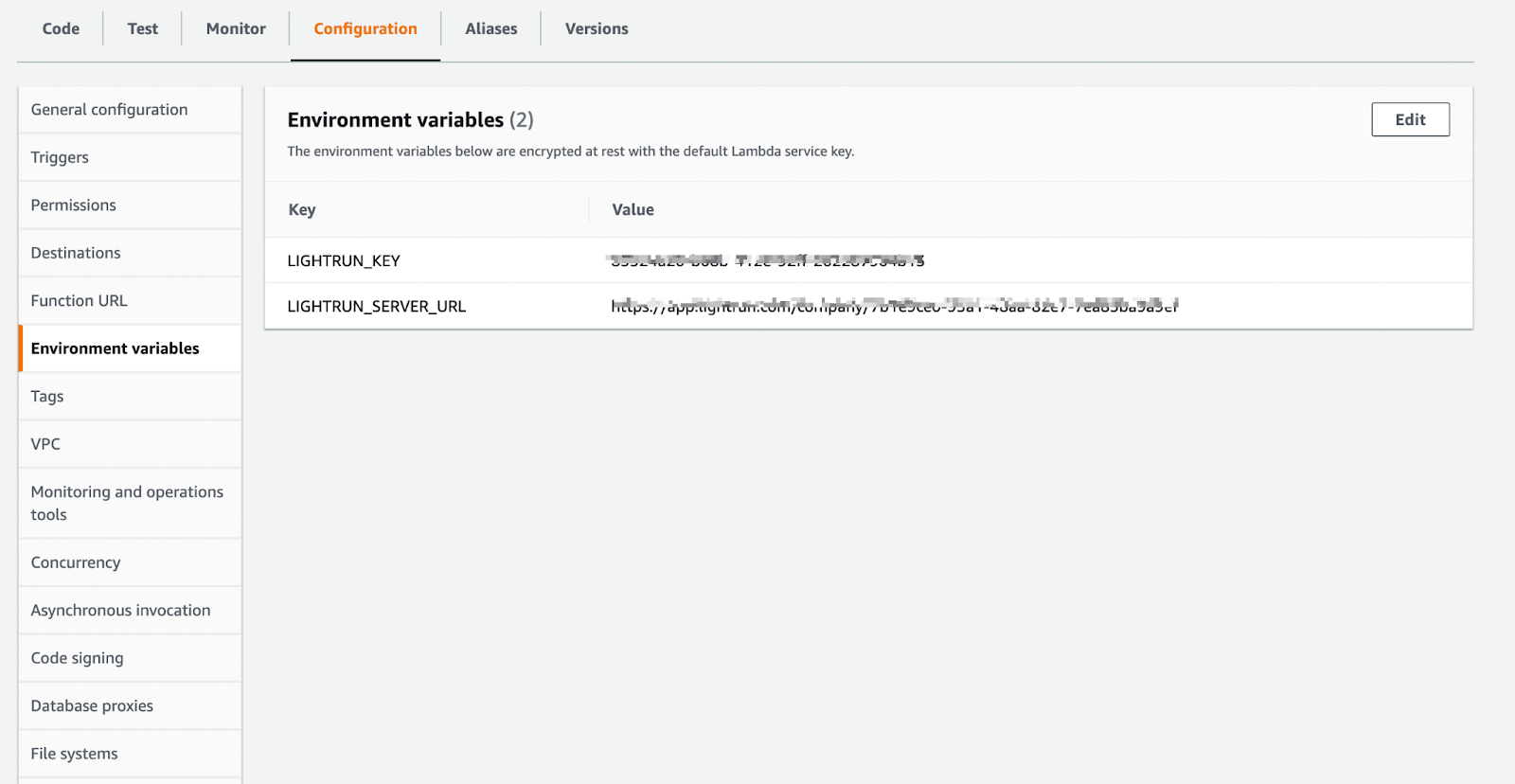Screen dimensions: 1515x784
Task: Open Monitoring and operations tools
Action: (127, 503)
